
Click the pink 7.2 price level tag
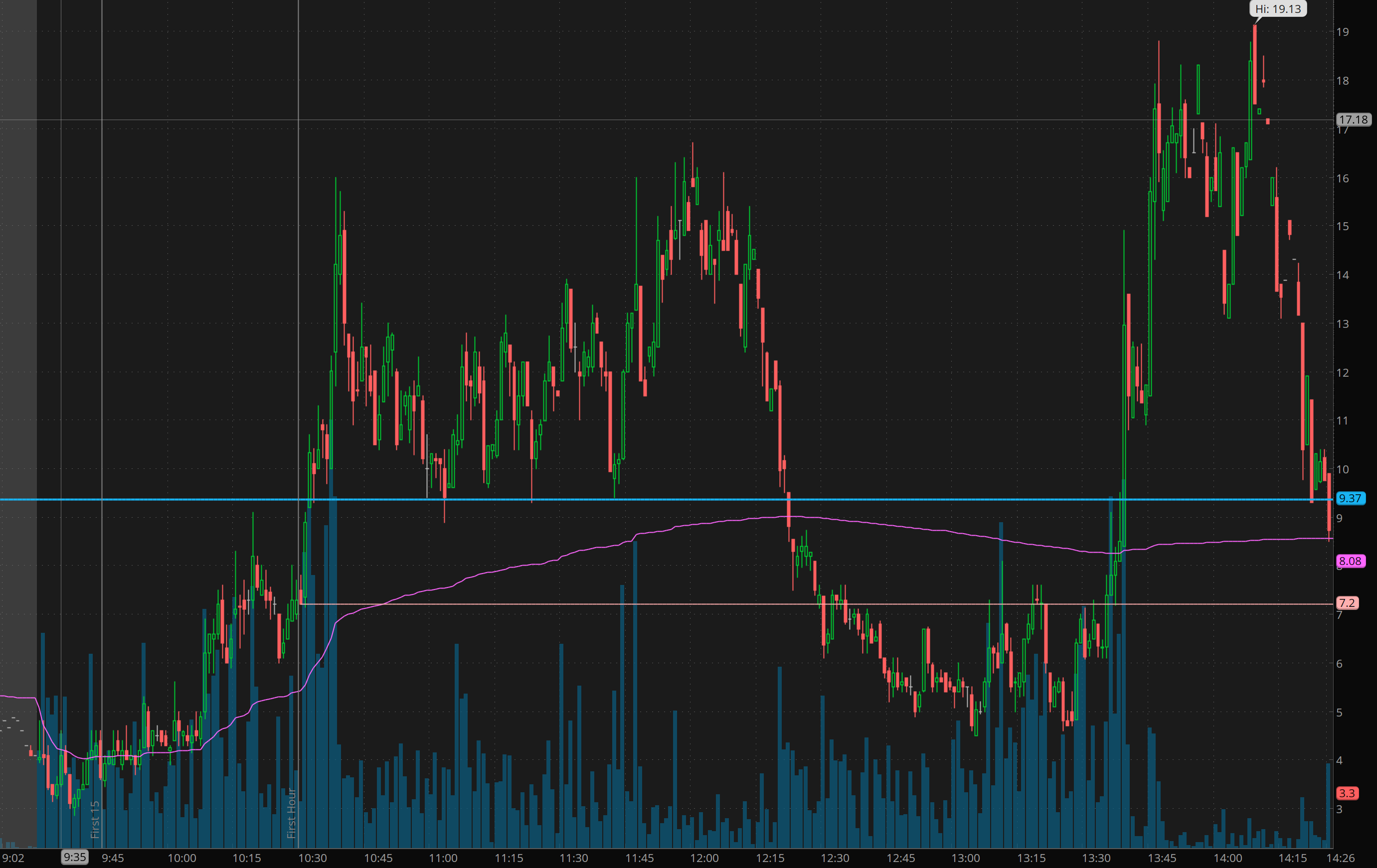point(1346,603)
